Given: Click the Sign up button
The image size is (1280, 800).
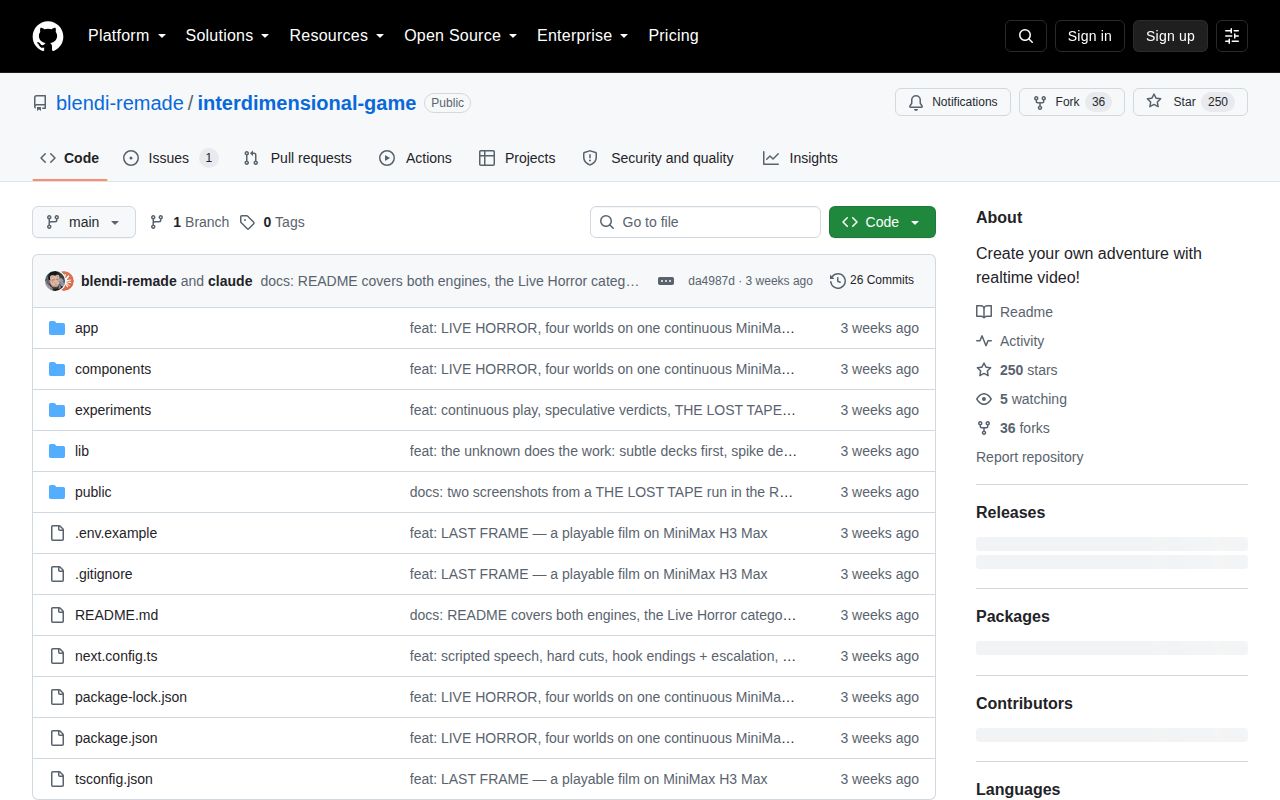Looking at the screenshot, I should point(1170,36).
